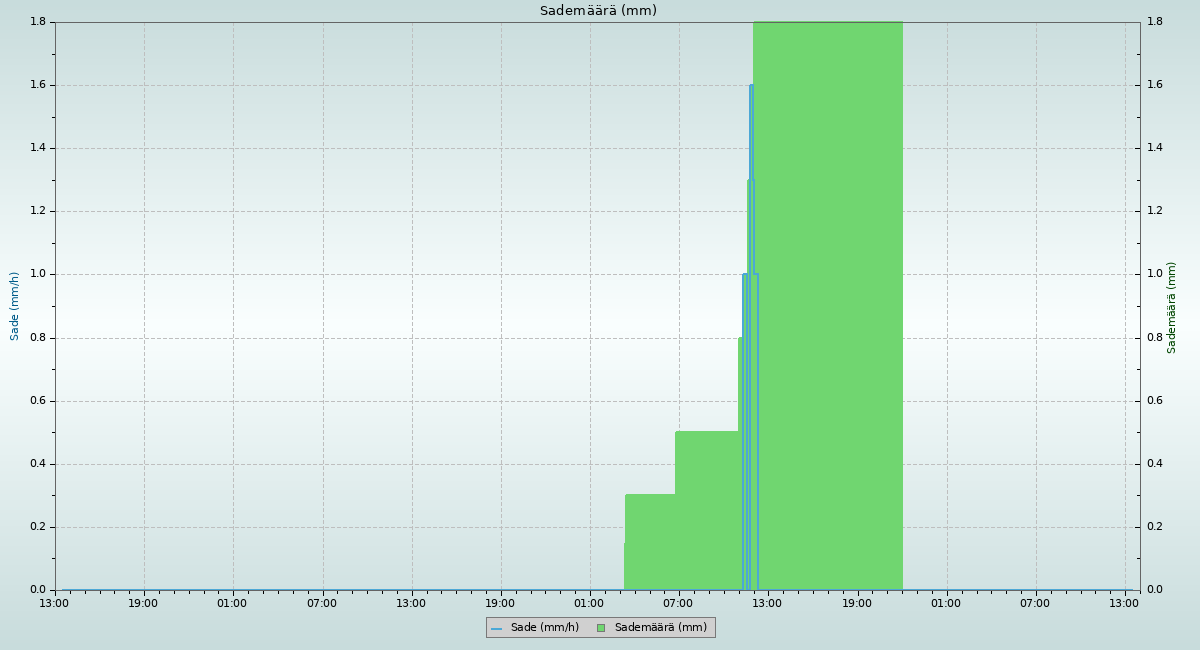The height and width of the screenshot is (650, 1200).
Task: Click the 1.8 tick label on right axis
Action: 1154,22
